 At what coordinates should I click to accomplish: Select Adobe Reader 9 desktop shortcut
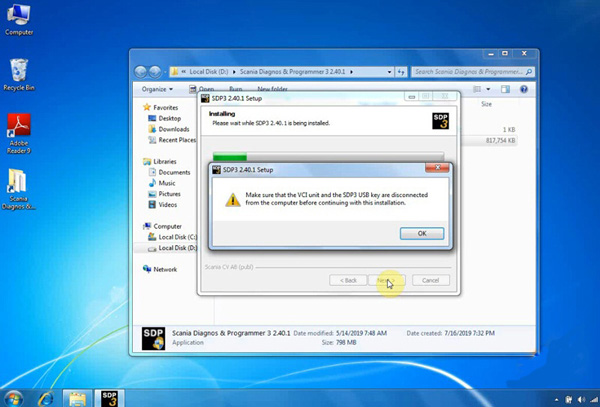pos(19,134)
